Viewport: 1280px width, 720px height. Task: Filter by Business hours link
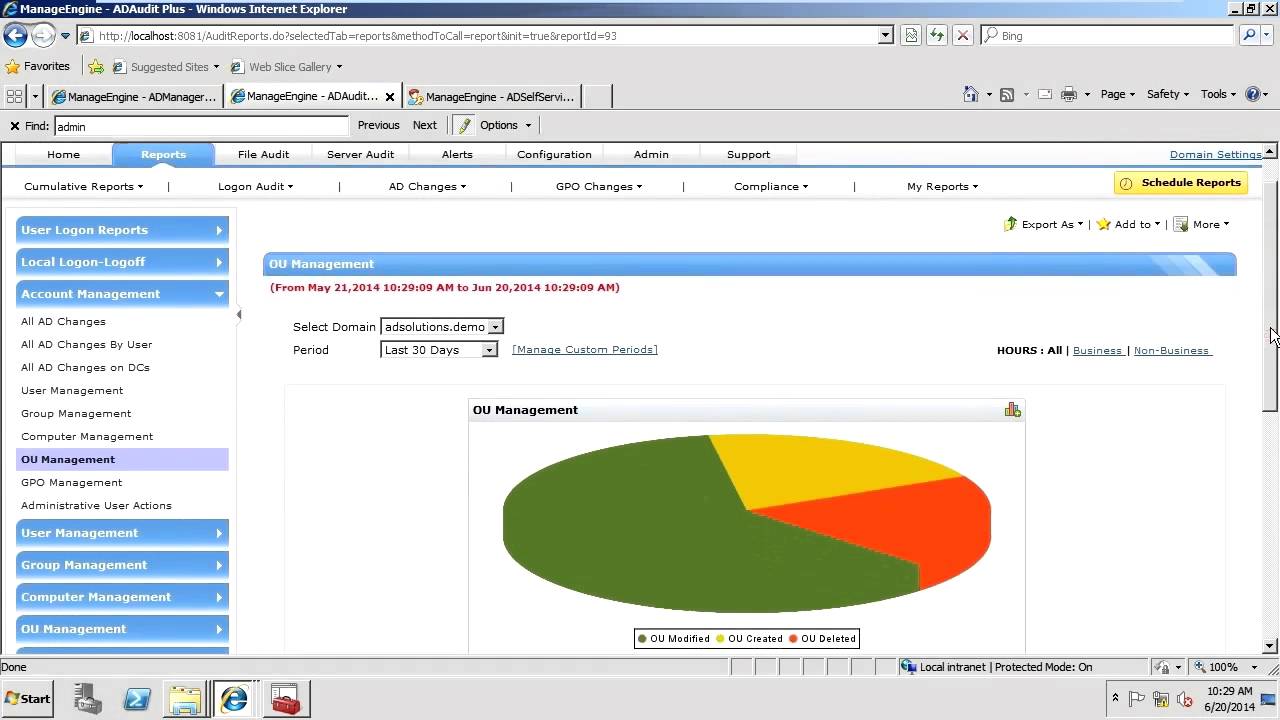click(1097, 350)
